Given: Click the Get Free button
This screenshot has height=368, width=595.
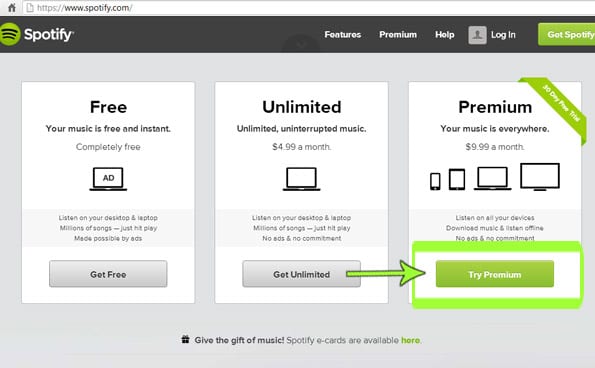Looking at the screenshot, I should tap(108, 274).
